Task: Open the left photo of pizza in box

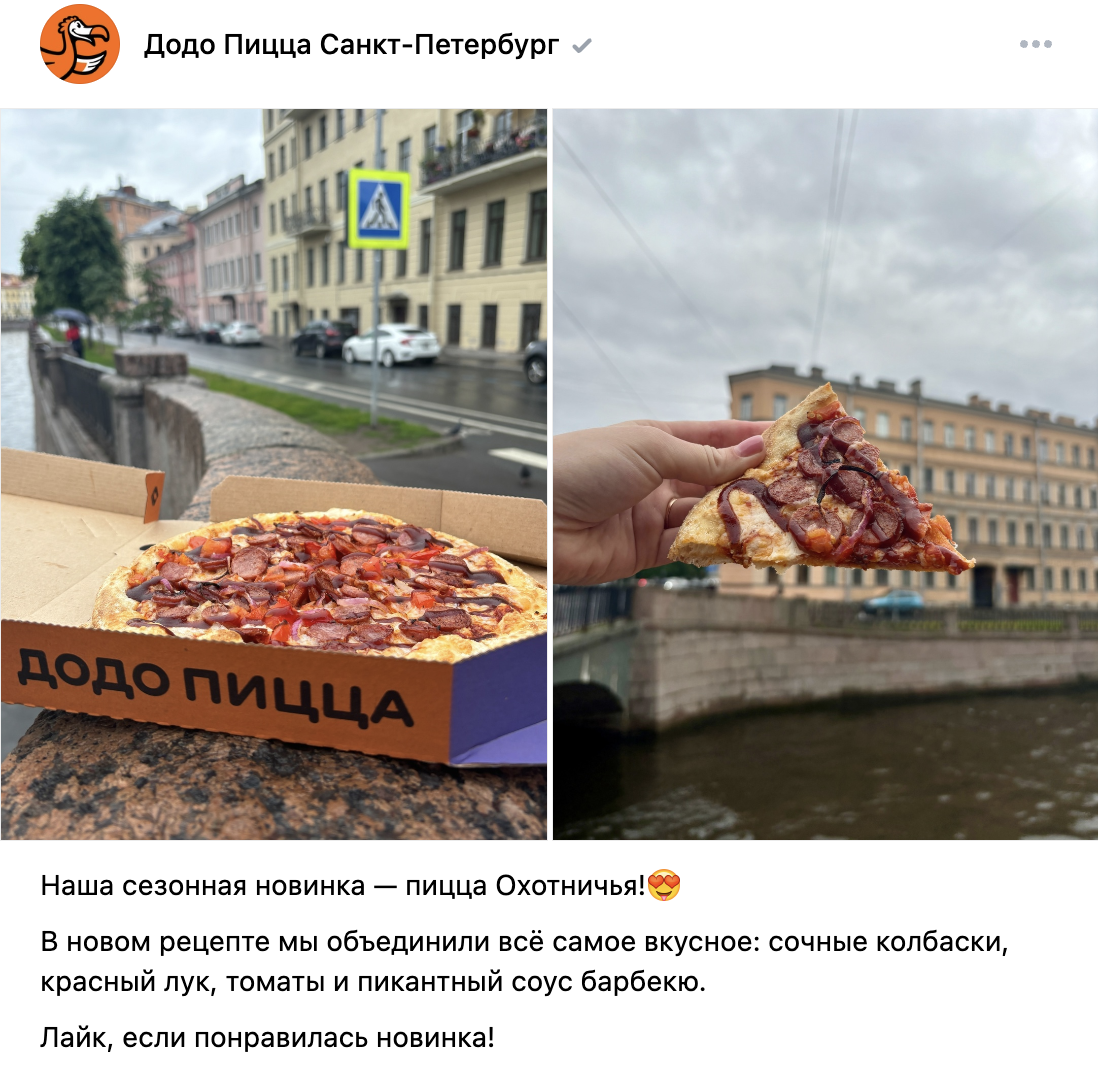Action: 274,474
